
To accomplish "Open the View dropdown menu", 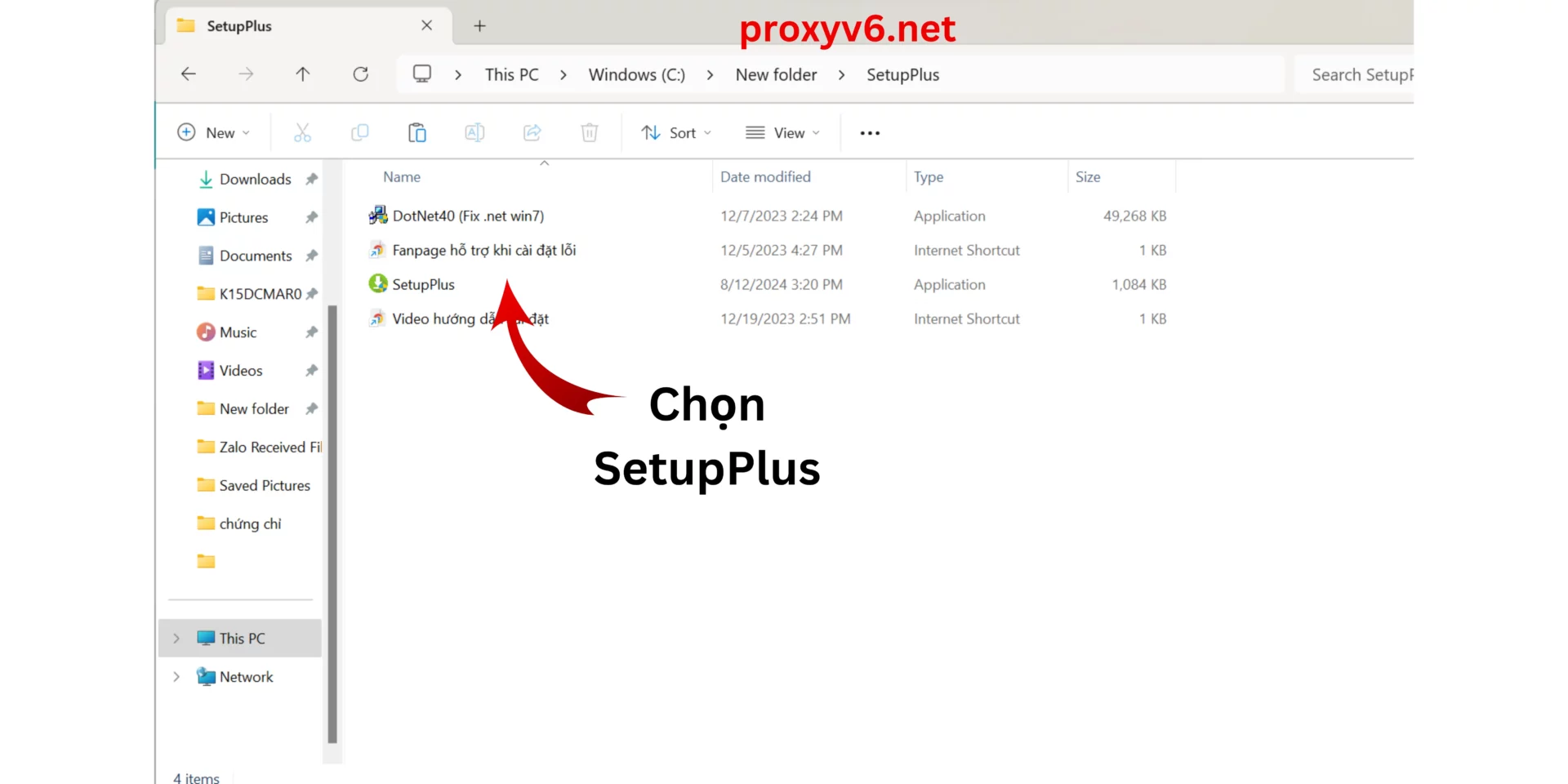I will (783, 132).
